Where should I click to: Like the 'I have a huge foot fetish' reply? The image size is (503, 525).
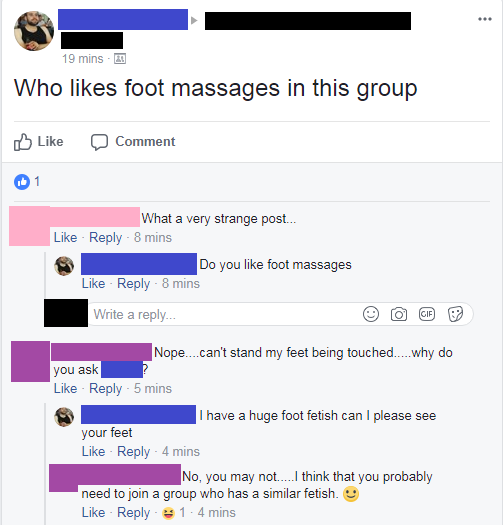pos(93,451)
